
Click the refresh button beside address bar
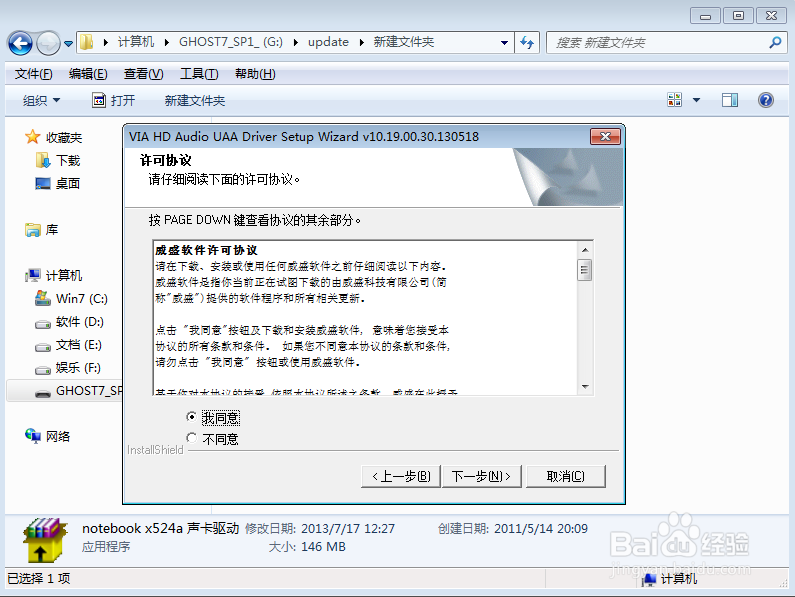click(x=527, y=43)
